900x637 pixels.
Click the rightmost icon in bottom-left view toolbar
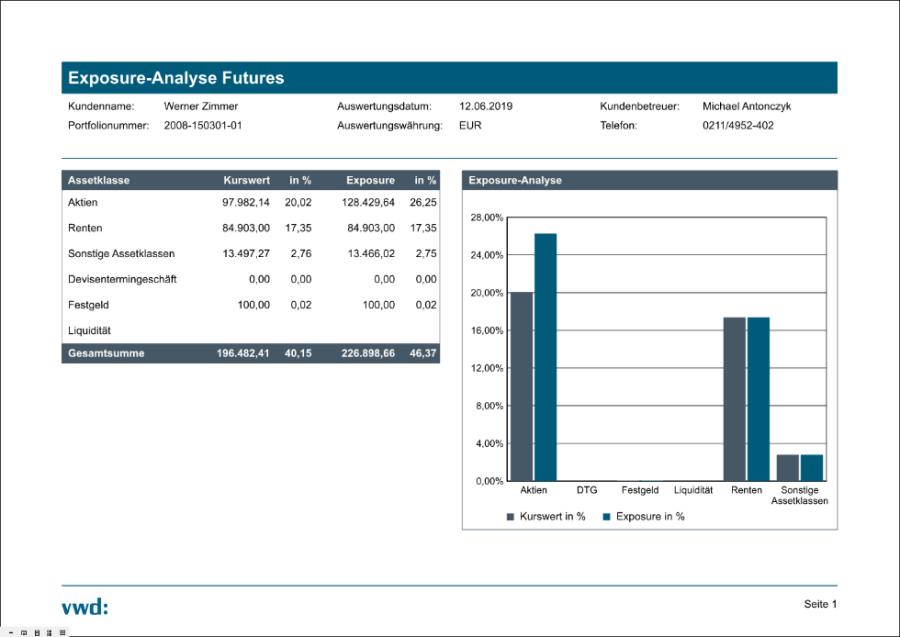tap(62, 632)
